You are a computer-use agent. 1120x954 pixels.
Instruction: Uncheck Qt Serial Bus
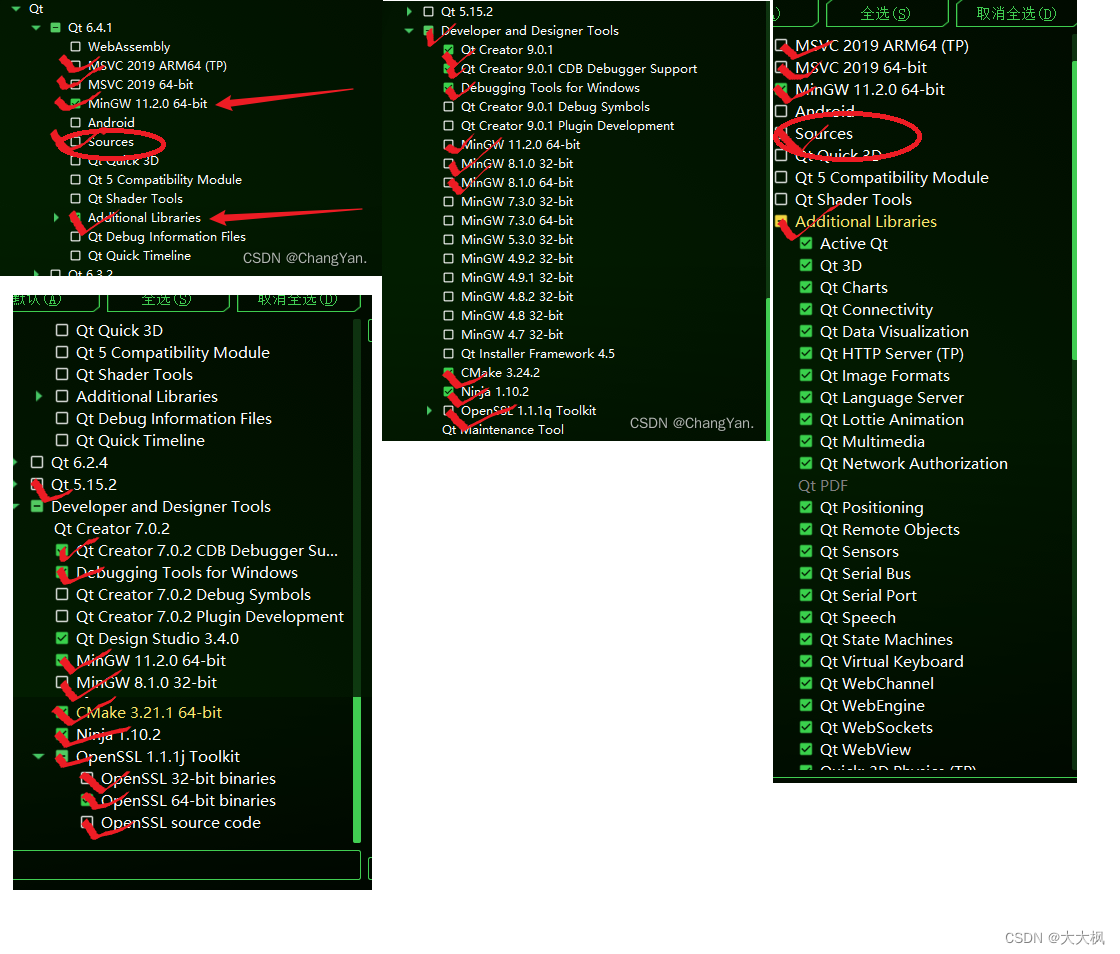tap(806, 573)
